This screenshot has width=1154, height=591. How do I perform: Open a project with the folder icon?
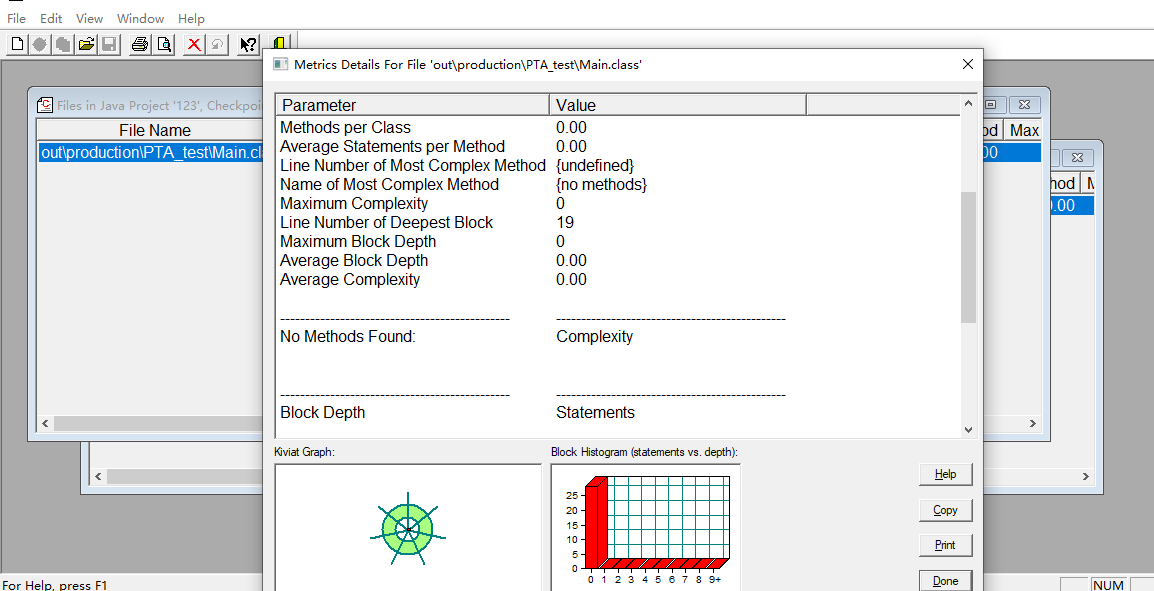[x=87, y=44]
